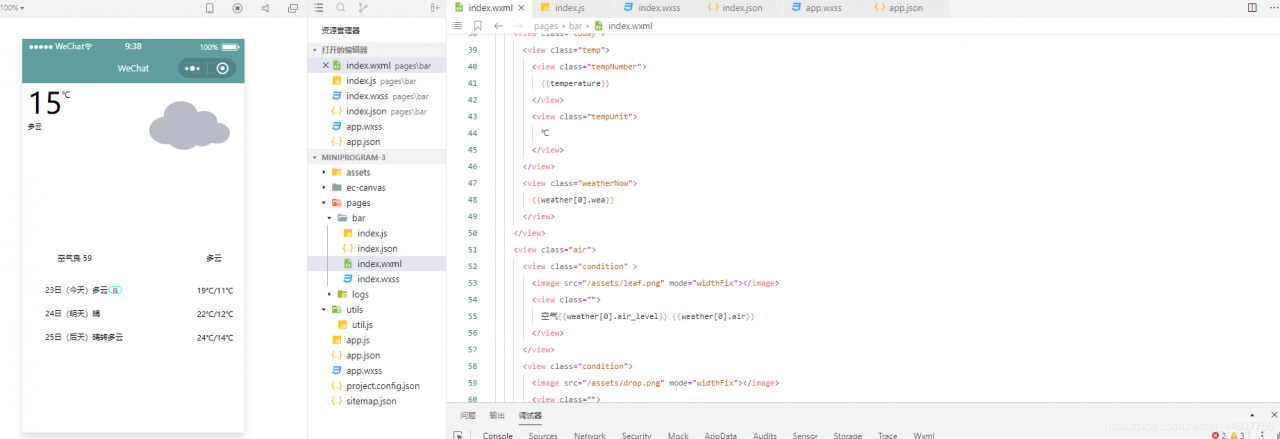The height and width of the screenshot is (439, 1280).
Task: Open app.js in the project root
Action: (x=378, y=340)
